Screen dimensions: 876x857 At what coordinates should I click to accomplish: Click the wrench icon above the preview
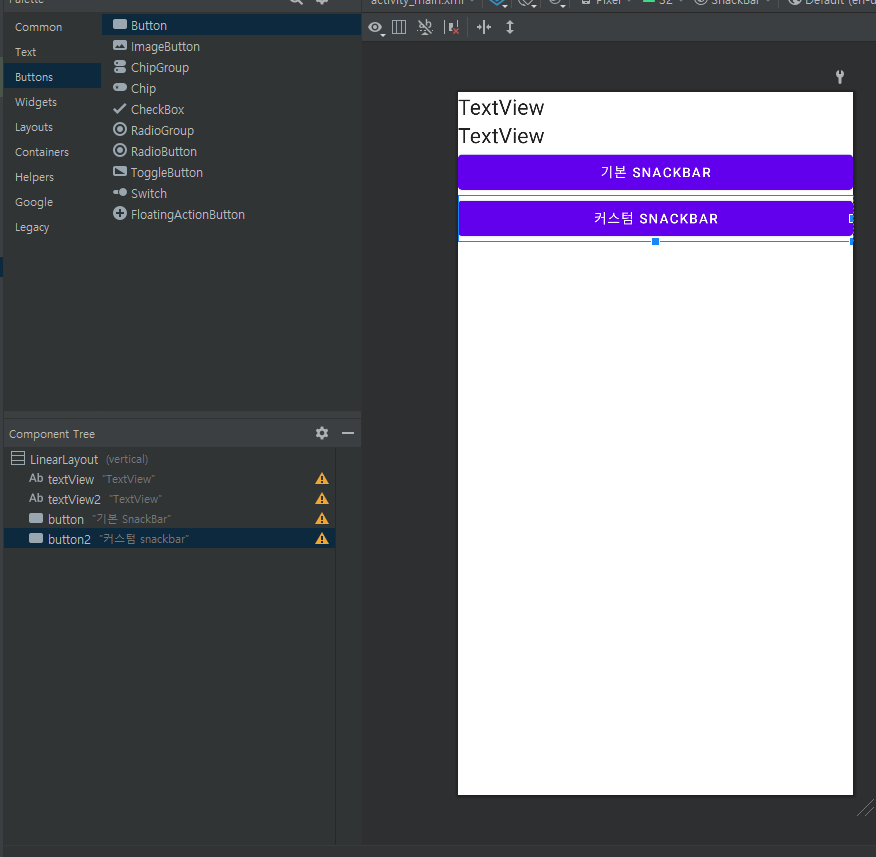tap(840, 77)
